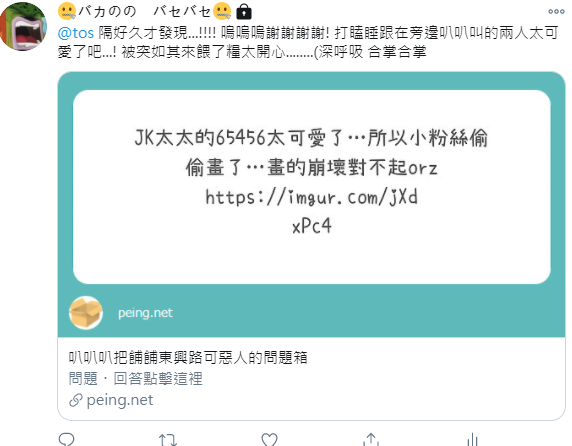572x446 pixels.
Task: Click the share upload icon
Action: click(371, 439)
